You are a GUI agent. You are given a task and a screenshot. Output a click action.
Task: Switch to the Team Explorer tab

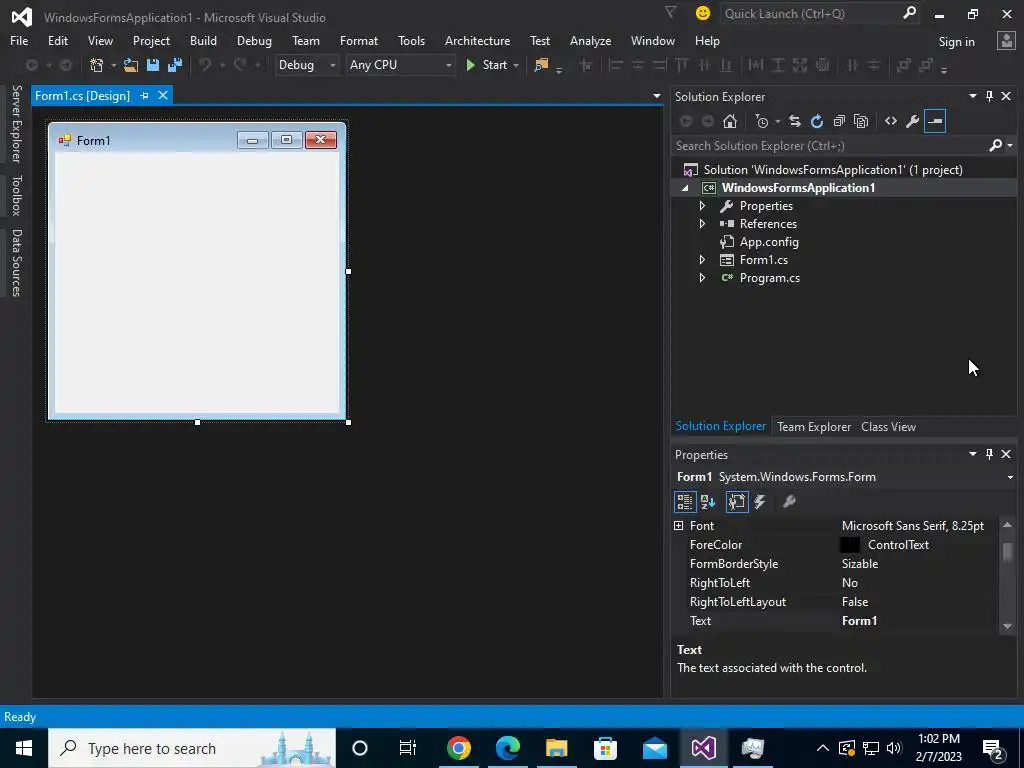[814, 426]
